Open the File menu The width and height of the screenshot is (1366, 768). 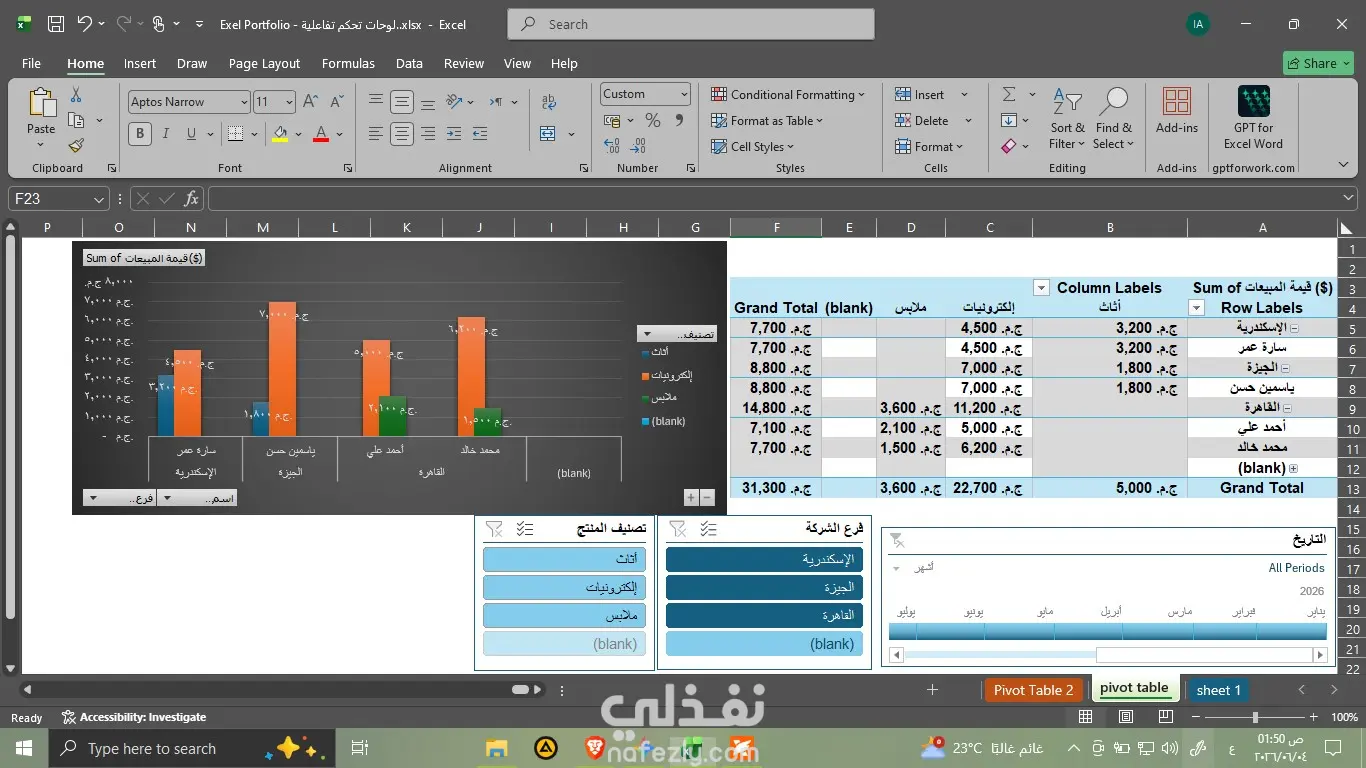(x=31, y=63)
